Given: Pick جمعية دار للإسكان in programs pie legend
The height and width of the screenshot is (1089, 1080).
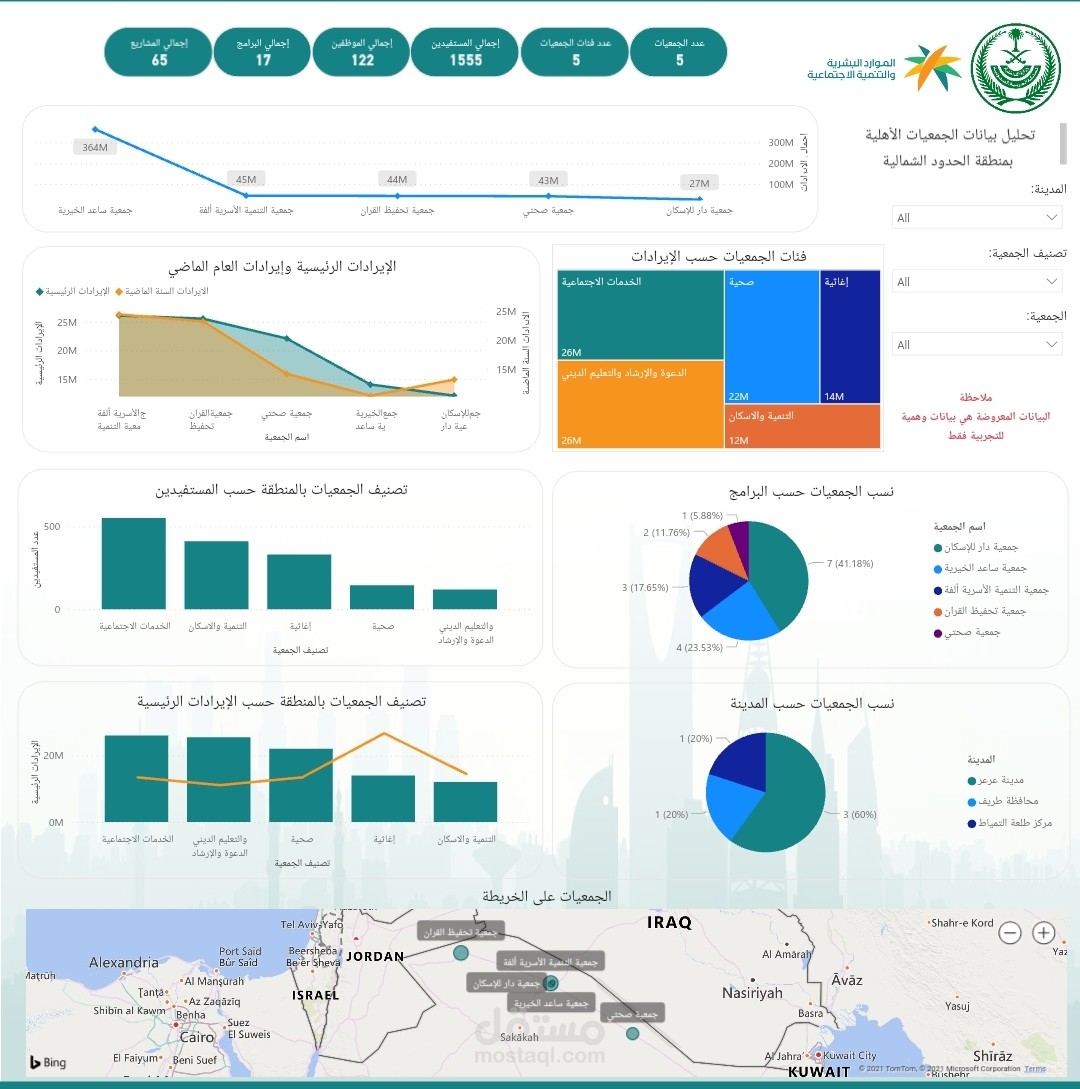Looking at the screenshot, I should tap(976, 547).
